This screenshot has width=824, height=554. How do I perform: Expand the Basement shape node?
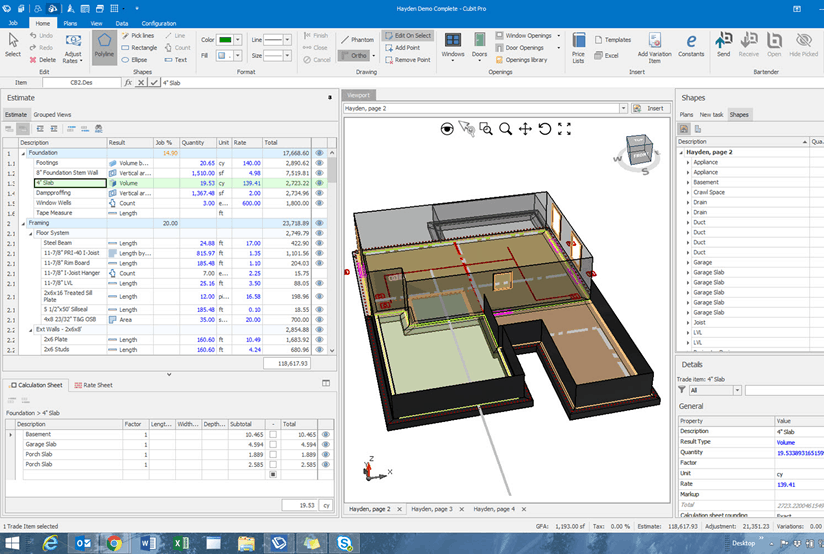(688, 182)
